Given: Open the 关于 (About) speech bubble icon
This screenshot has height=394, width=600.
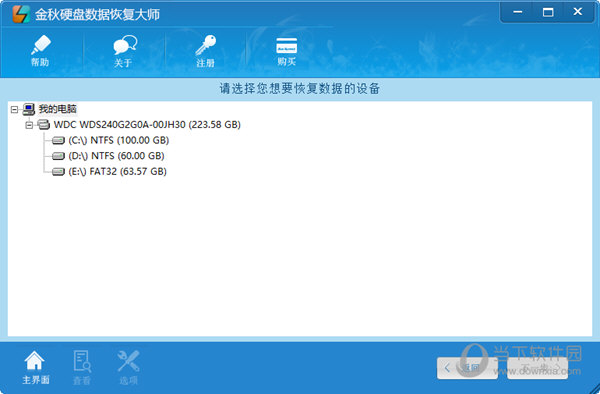Looking at the screenshot, I should [x=124, y=51].
